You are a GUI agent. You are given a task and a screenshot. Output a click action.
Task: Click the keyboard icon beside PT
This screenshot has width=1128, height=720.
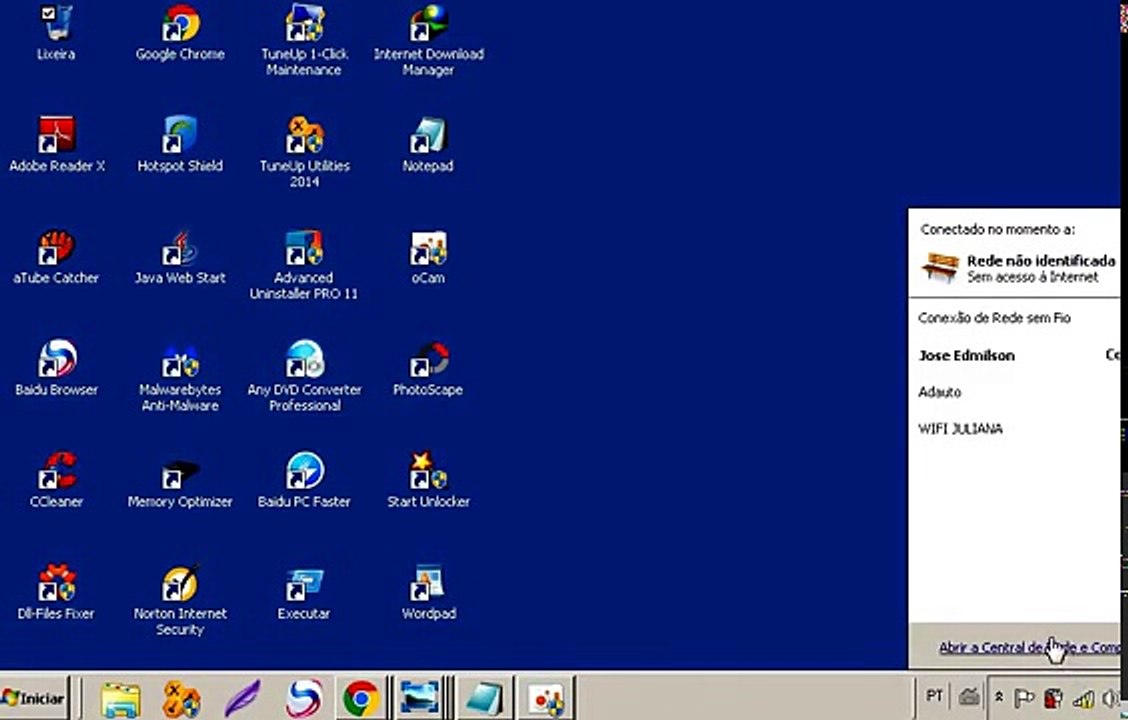pos(969,696)
